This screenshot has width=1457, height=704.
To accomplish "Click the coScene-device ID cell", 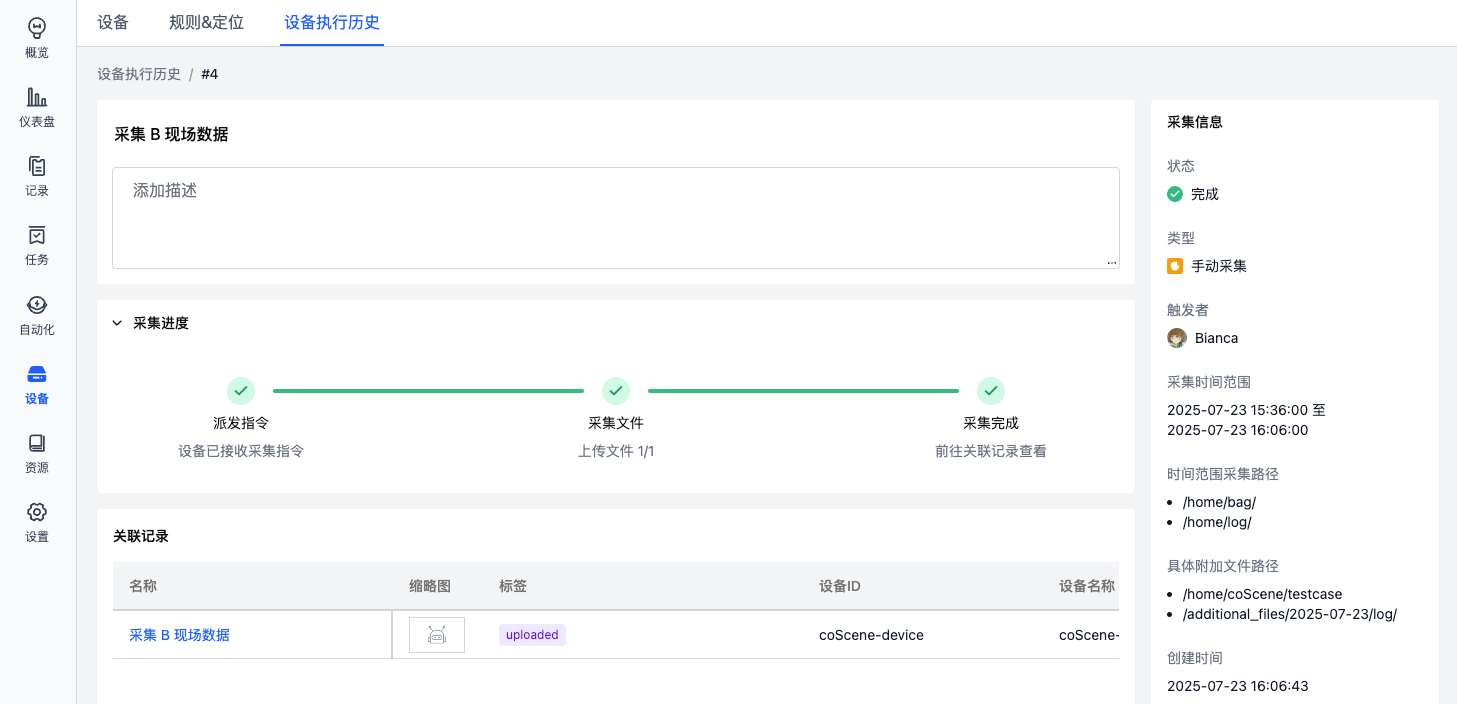I will pyautogui.click(x=871, y=635).
